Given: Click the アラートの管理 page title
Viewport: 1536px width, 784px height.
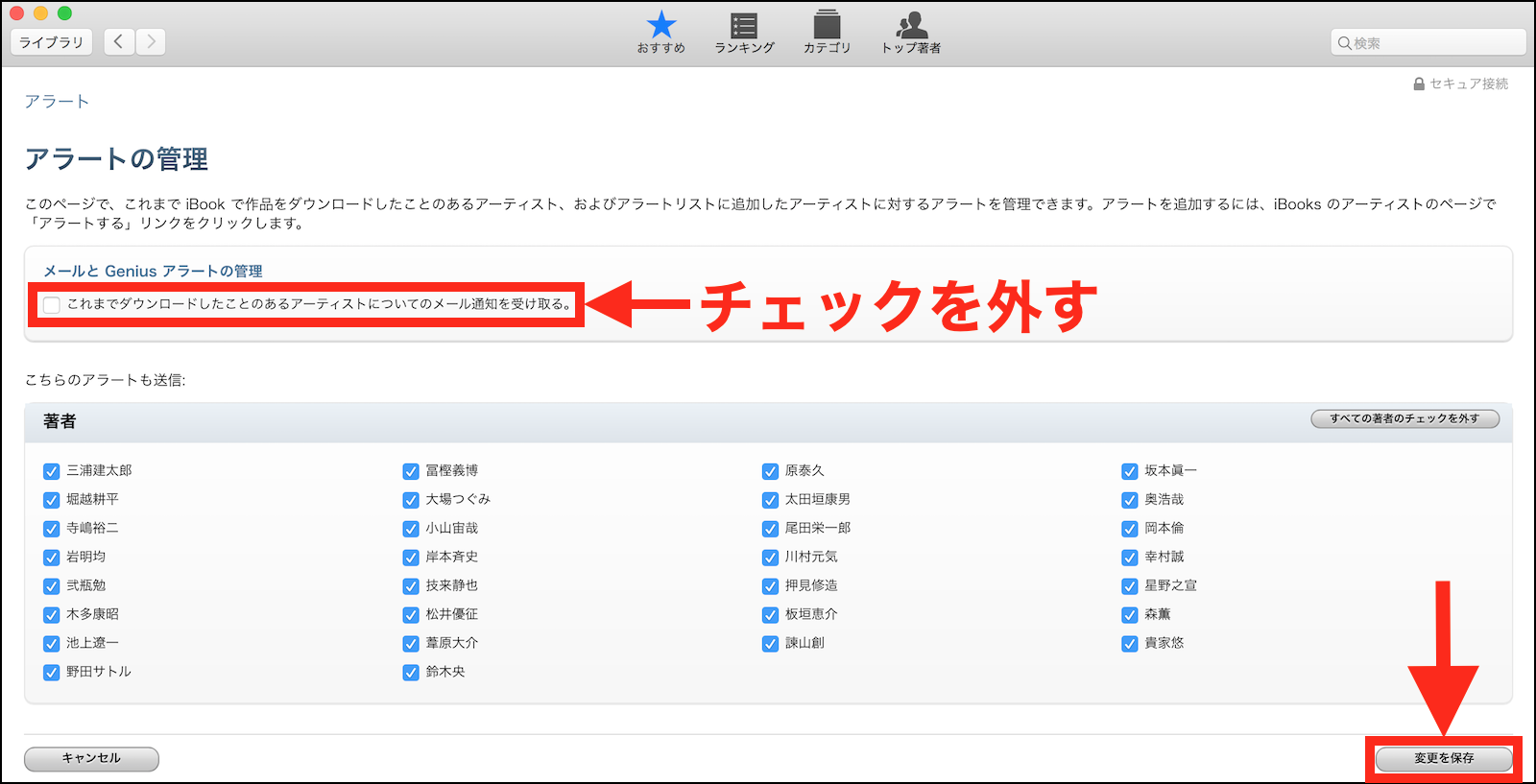Looking at the screenshot, I should tap(116, 159).
